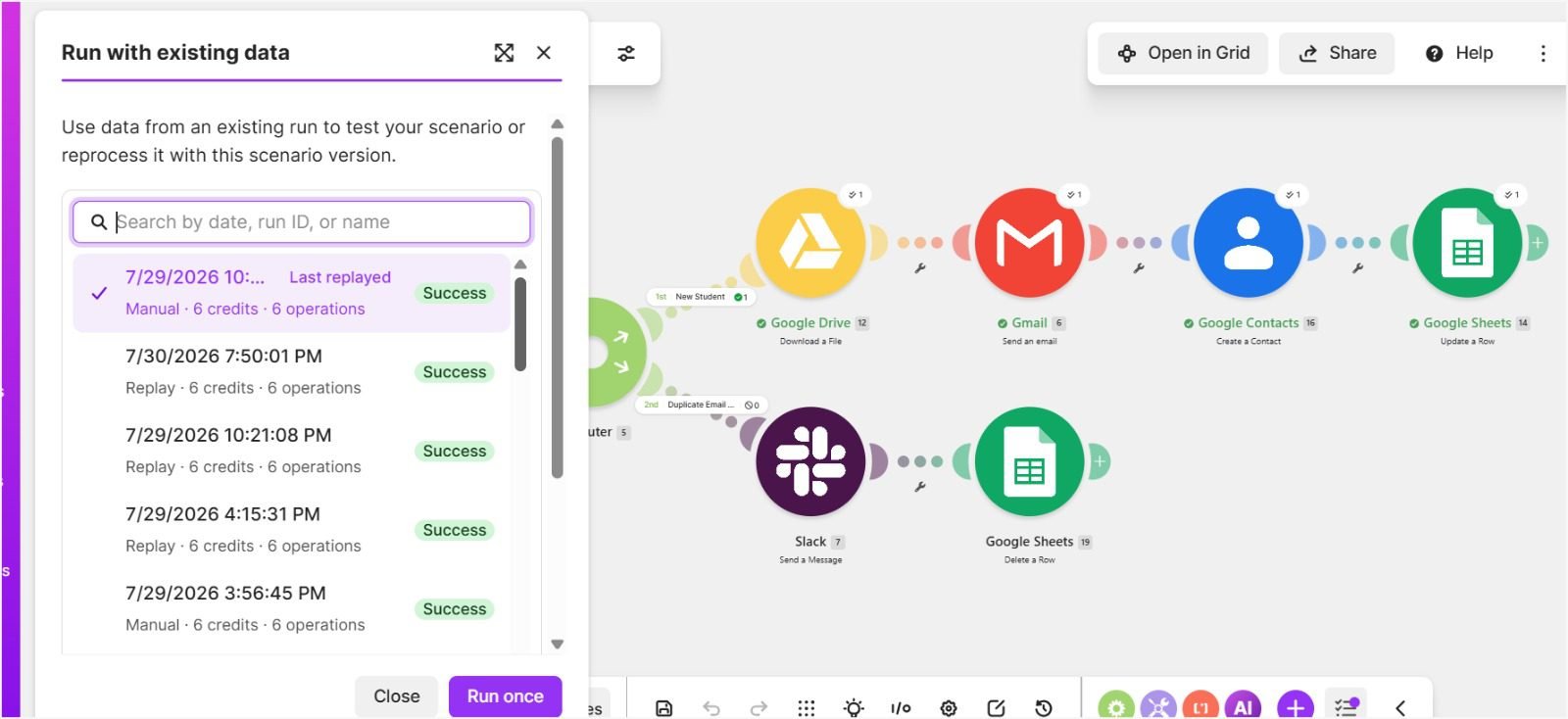Click wrench between Slack and Google Sheets
Image resolution: width=1568 pixels, height=719 pixels.
tap(920, 487)
